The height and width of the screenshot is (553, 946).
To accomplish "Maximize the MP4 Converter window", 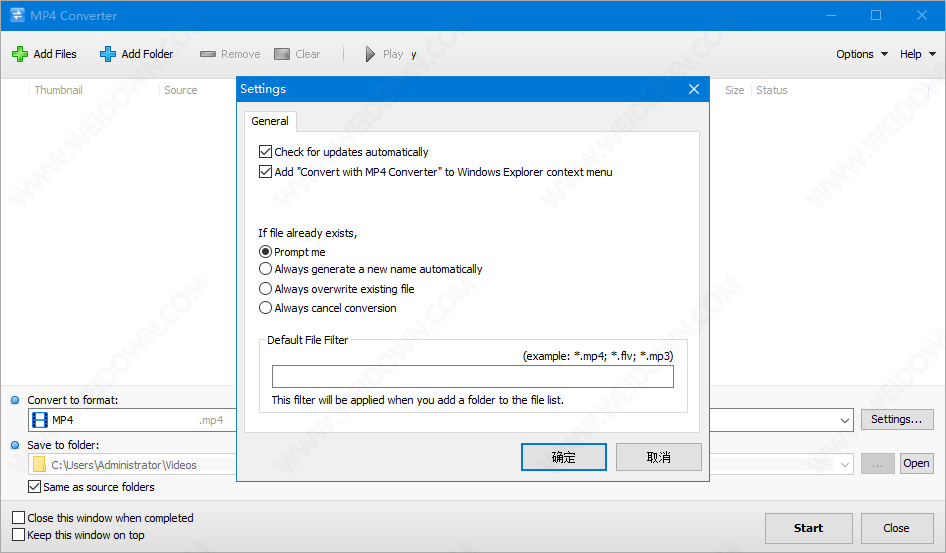I will [x=876, y=15].
